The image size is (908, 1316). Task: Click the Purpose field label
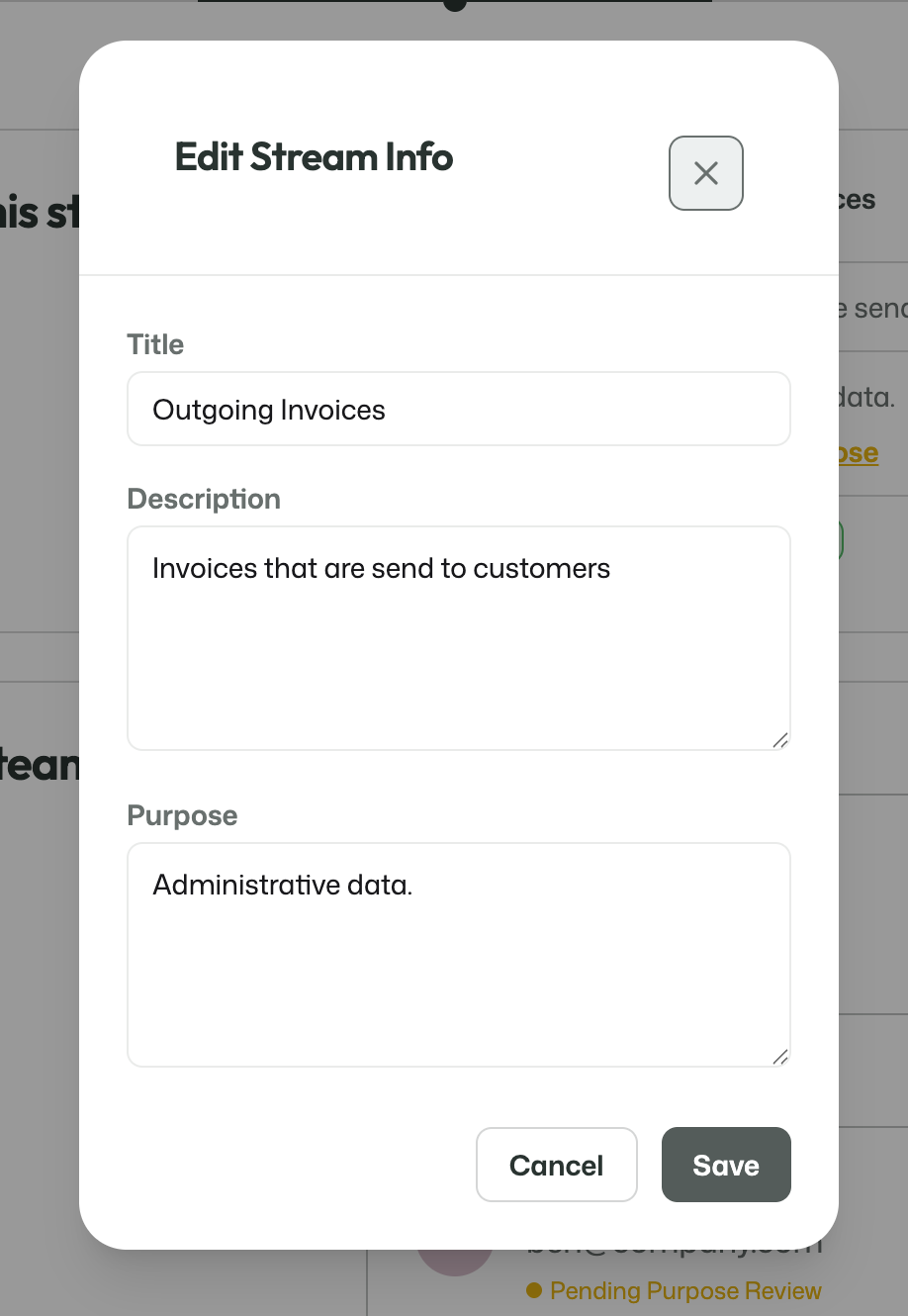pos(182,815)
